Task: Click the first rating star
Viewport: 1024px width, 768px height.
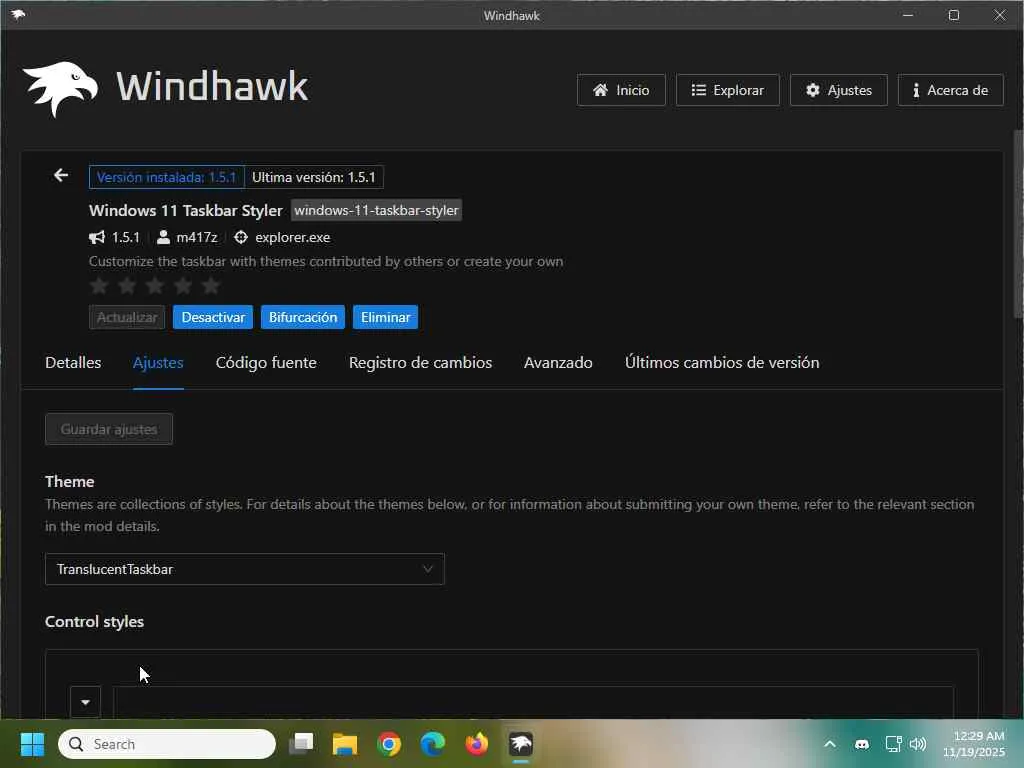Action: pyautogui.click(x=99, y=285)
